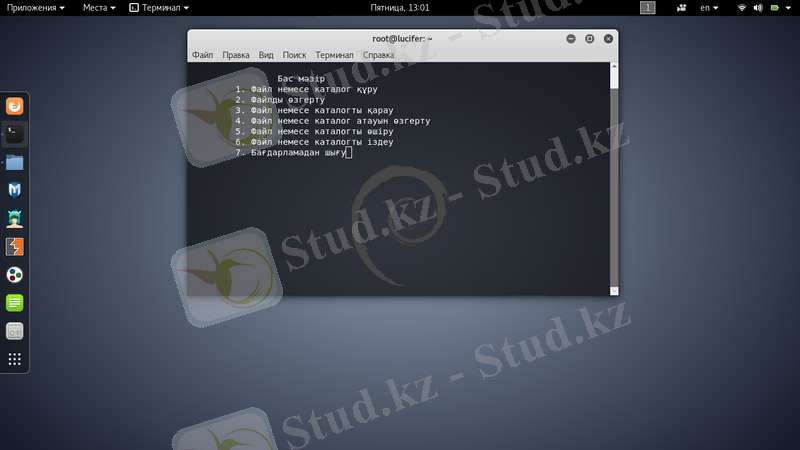Open the Файл menu in terminal
Image resolution: width=800 pixels, height=450 pixels.
click(202, 55)
